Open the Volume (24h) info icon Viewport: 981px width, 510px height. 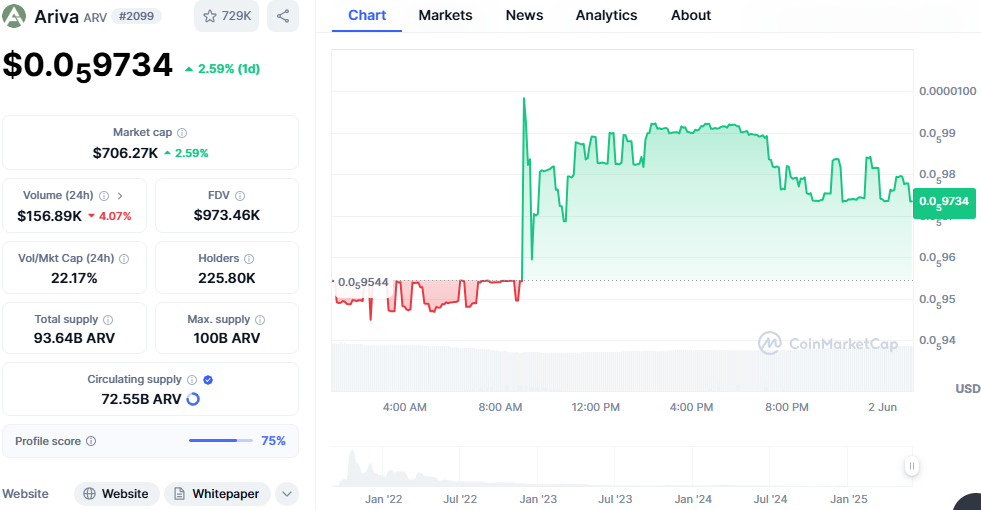pos(104,196)
